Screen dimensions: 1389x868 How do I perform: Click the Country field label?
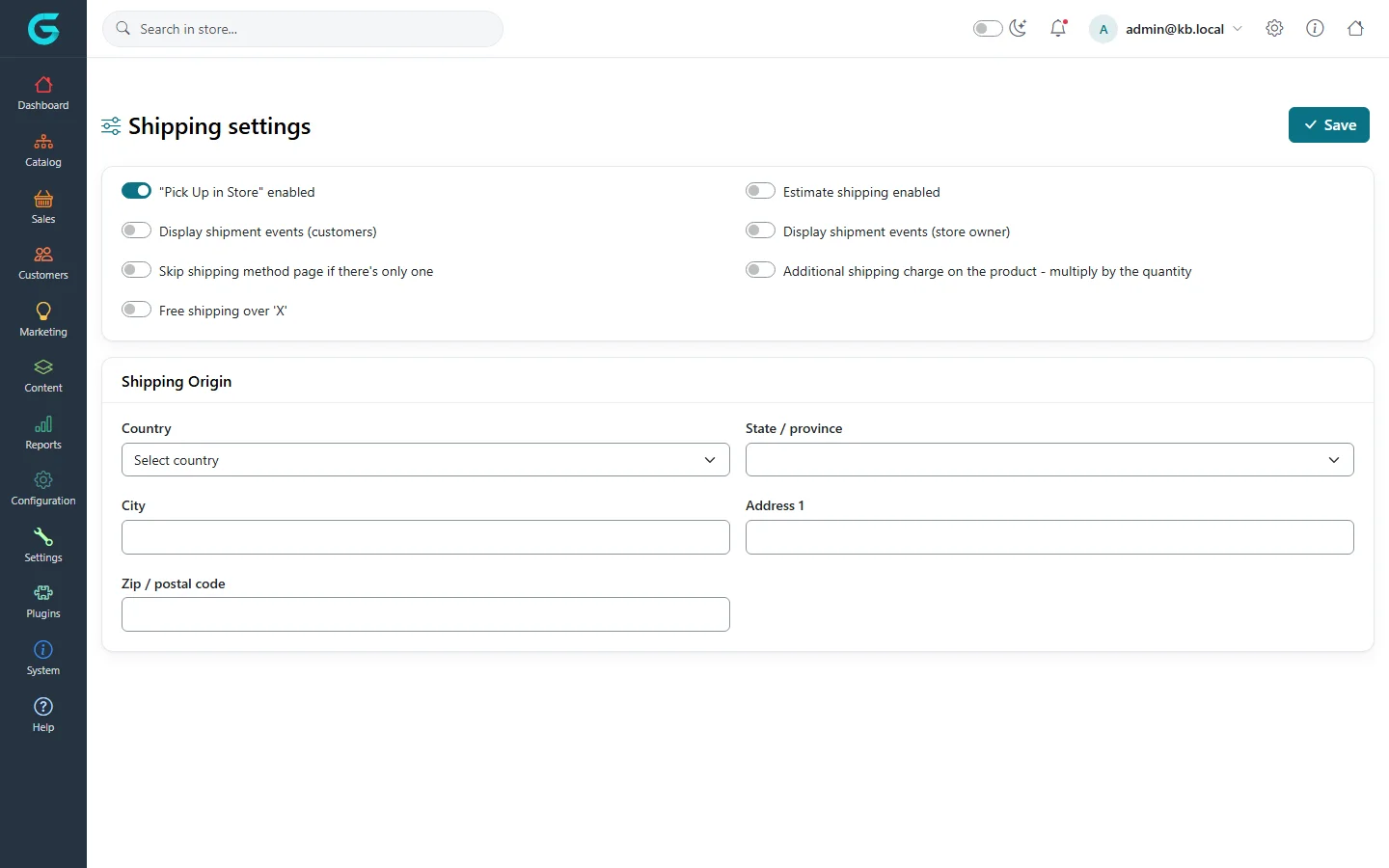pyautogui.click(x=147, y=428)
